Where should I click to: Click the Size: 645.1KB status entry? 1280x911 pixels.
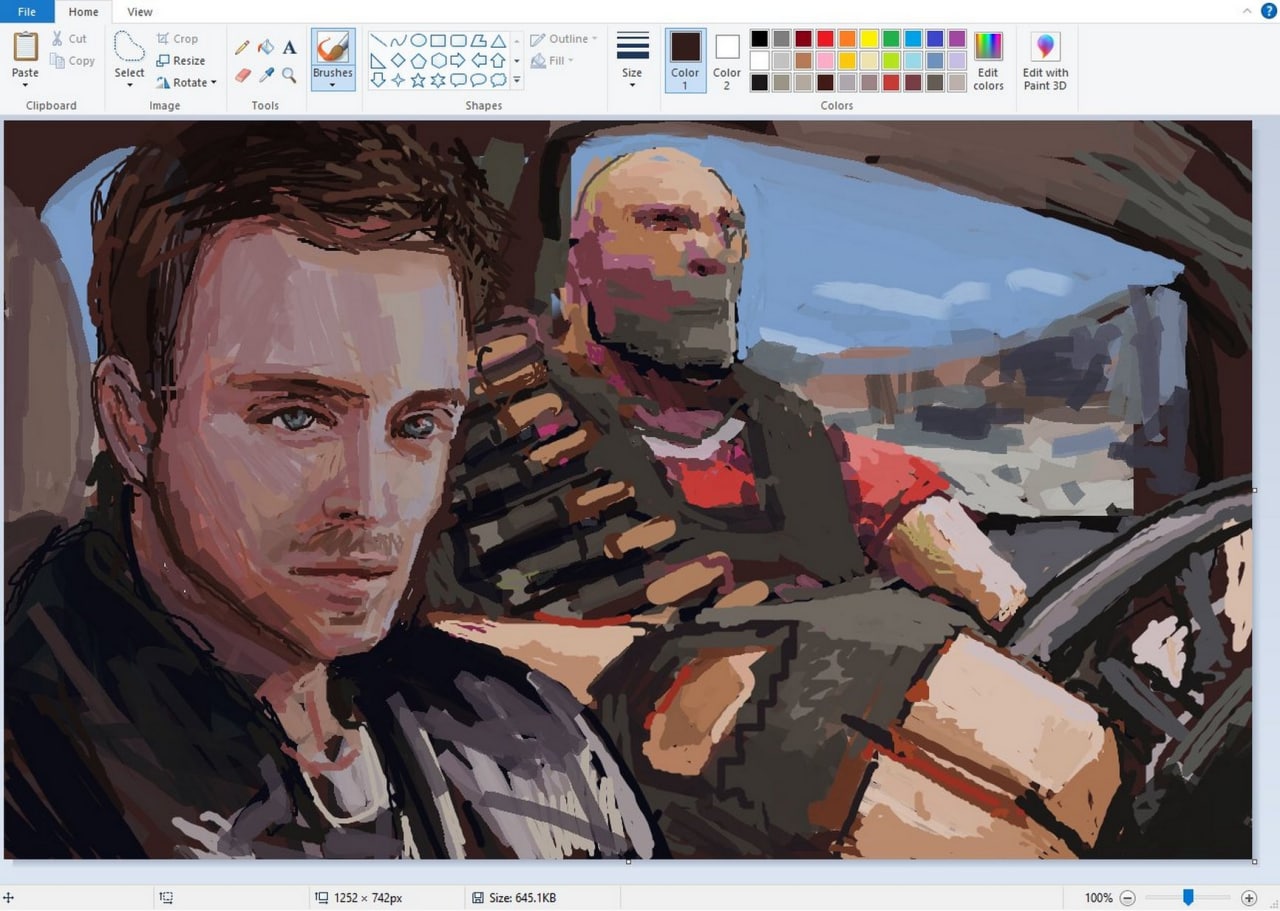514,898
